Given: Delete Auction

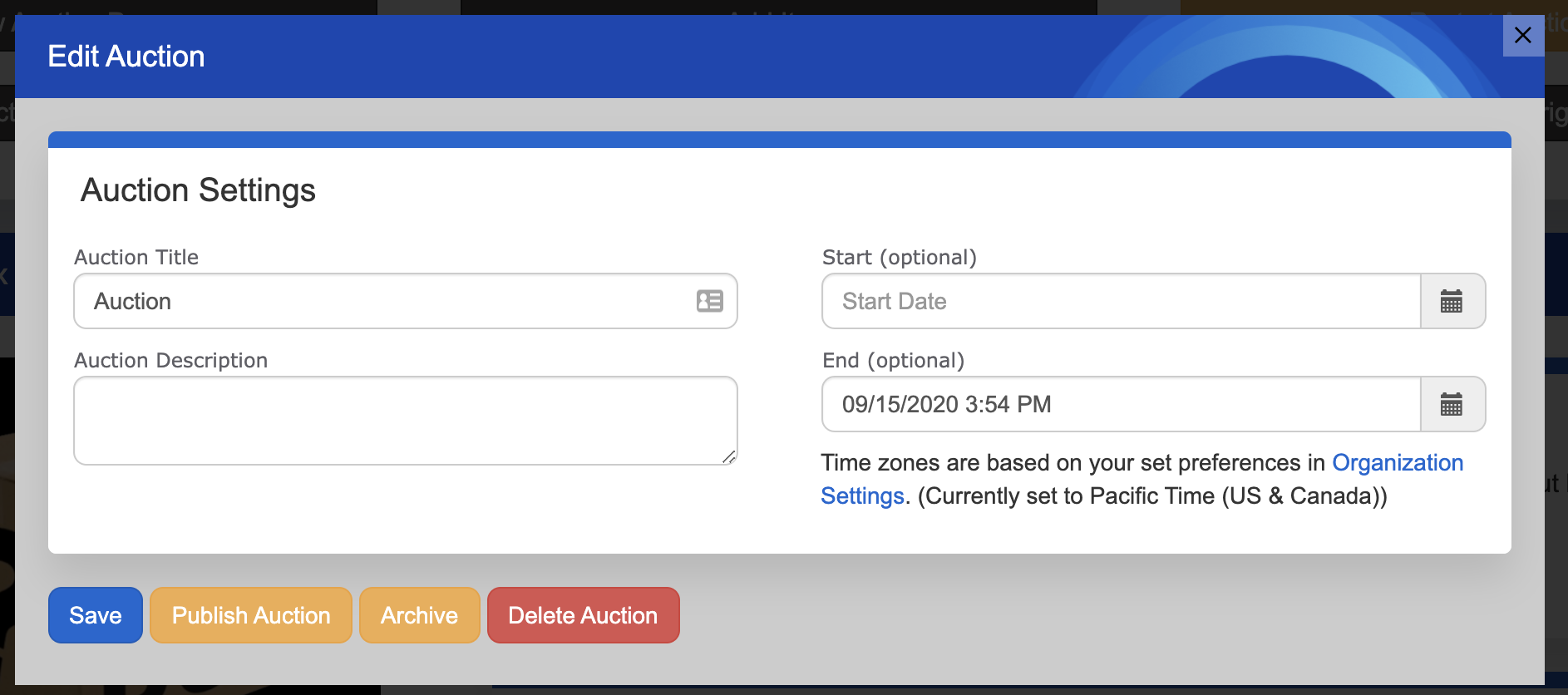Looking at the screenshot, I should click(583, 615).
